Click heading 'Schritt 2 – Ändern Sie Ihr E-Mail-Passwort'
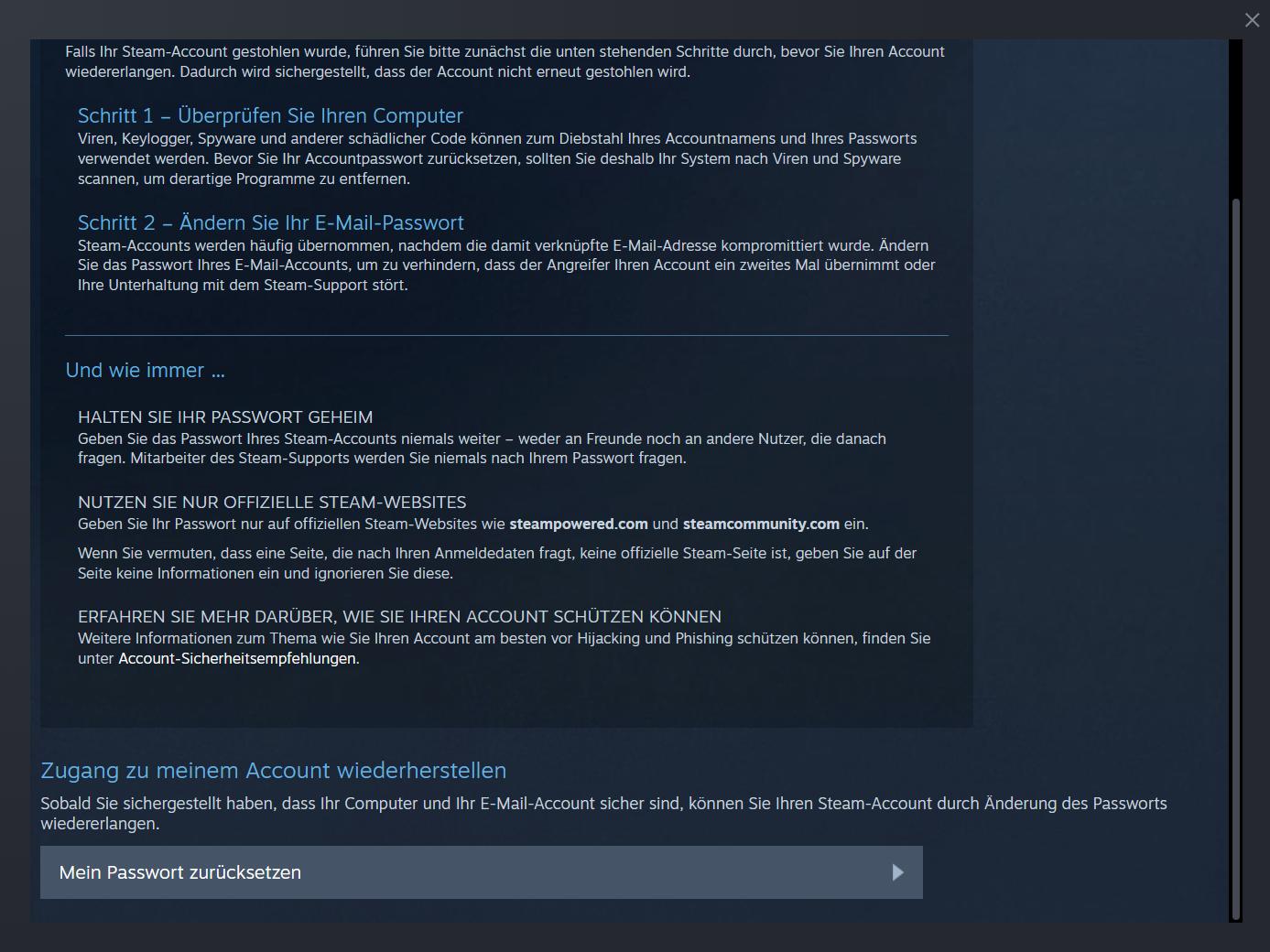The height and width of the screenshot is (952, 1270). coord(270,222)
